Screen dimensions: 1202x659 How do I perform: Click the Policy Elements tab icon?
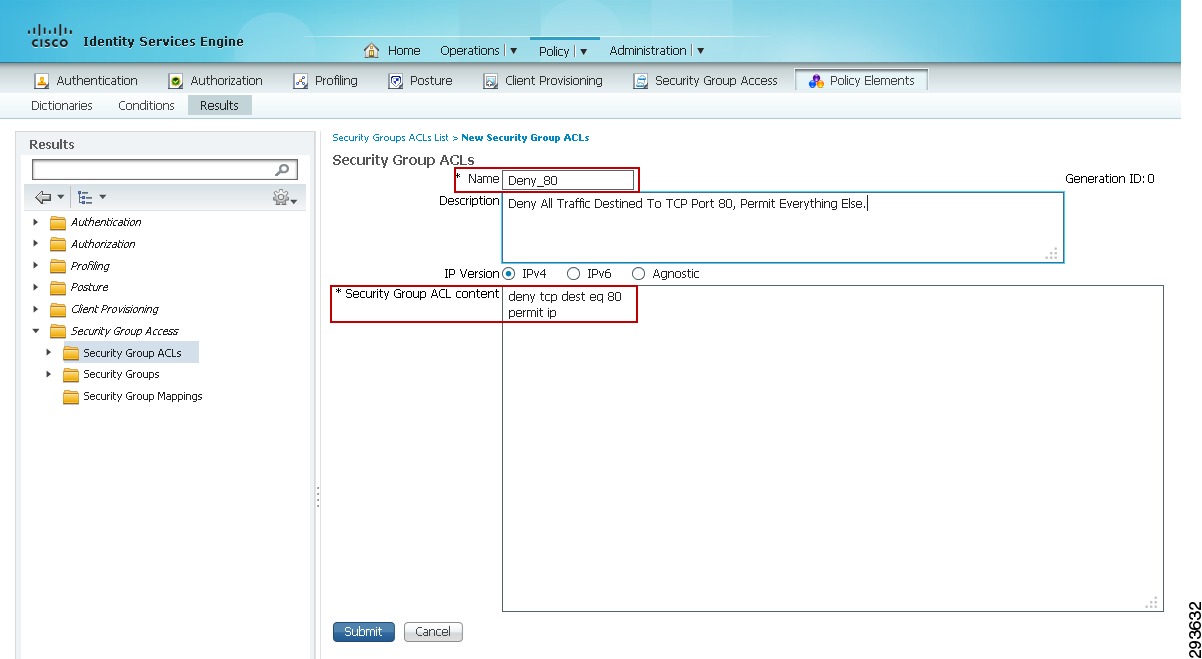[x=815, y=81]
